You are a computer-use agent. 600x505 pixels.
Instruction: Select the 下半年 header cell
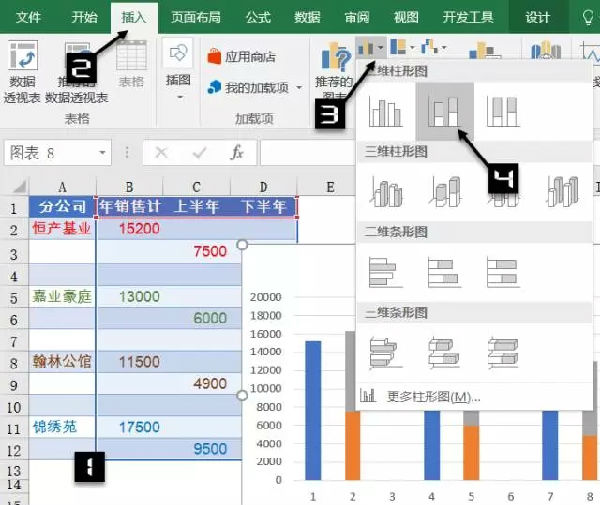pyautogui.click(x=263, y=207)
